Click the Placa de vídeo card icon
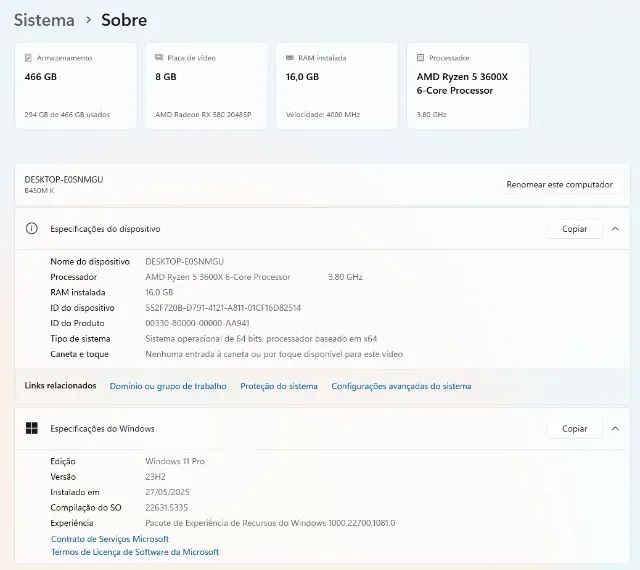 click(x=159, y=58)
